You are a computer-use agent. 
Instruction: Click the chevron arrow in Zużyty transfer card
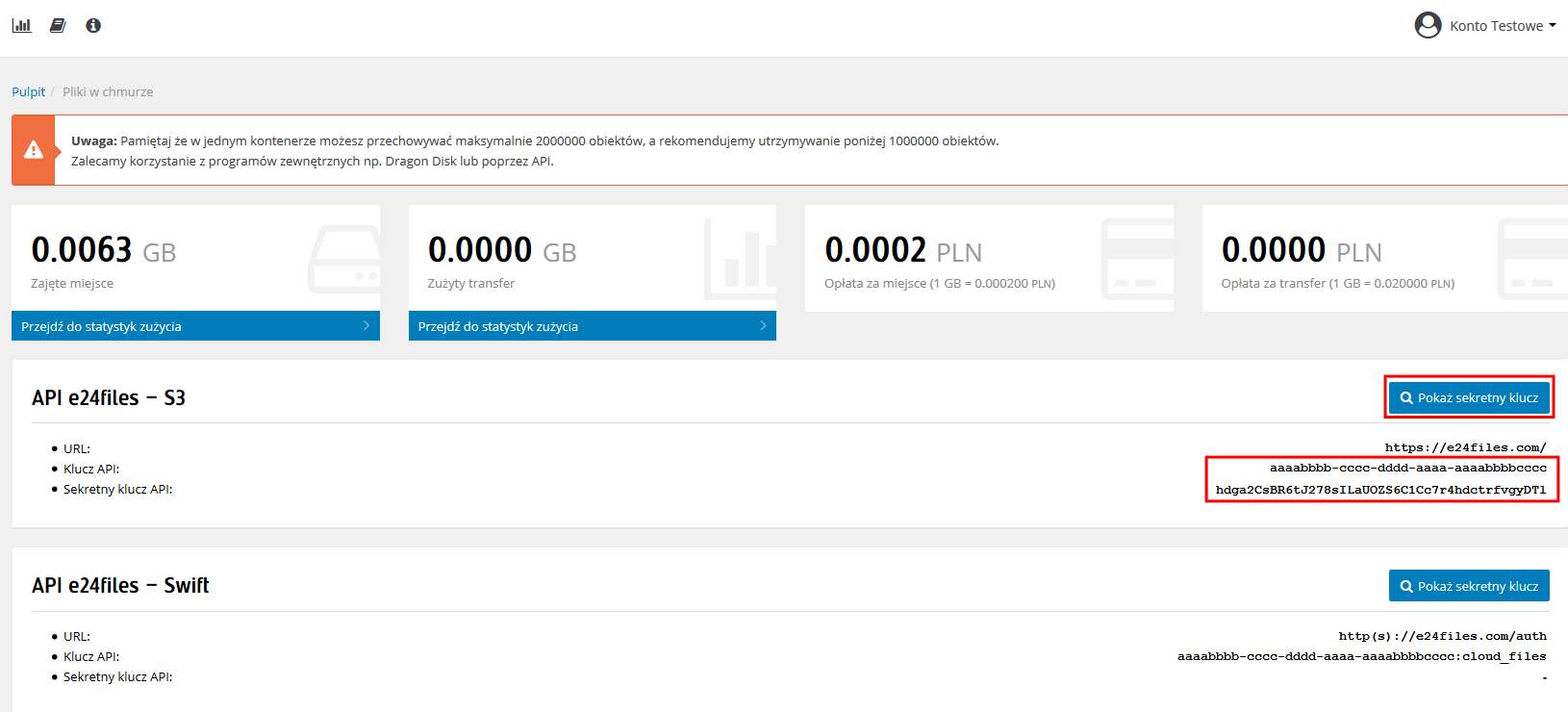coord(763,326)
